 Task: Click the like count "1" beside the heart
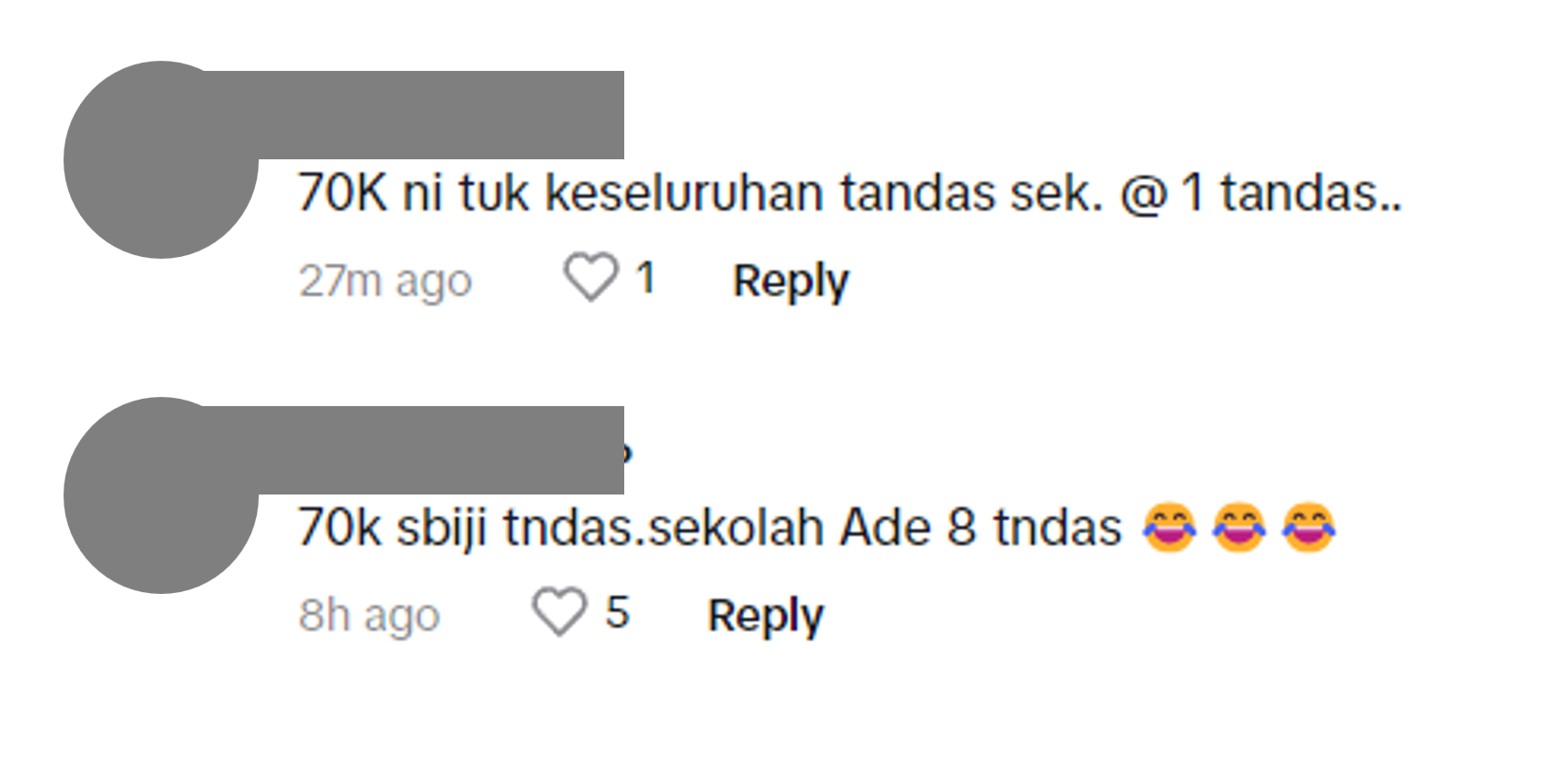pos(645,278)
